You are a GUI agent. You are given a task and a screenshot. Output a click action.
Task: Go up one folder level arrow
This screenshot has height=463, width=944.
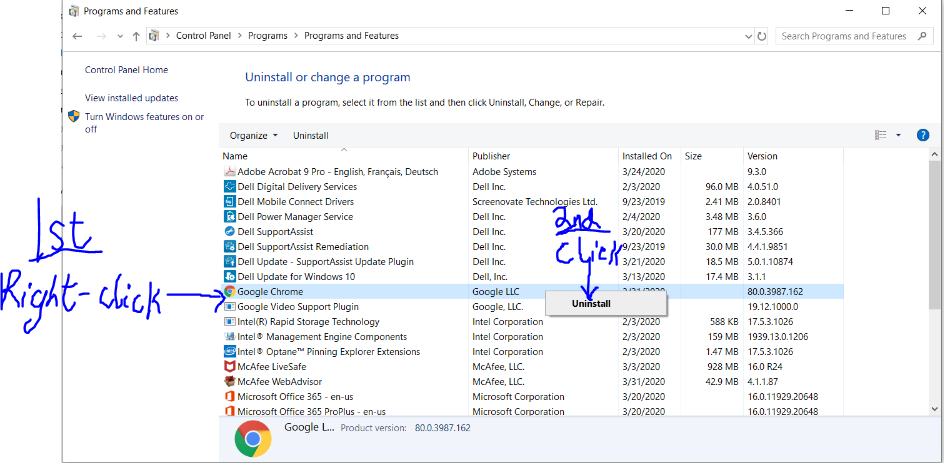[x=136, y=36]
